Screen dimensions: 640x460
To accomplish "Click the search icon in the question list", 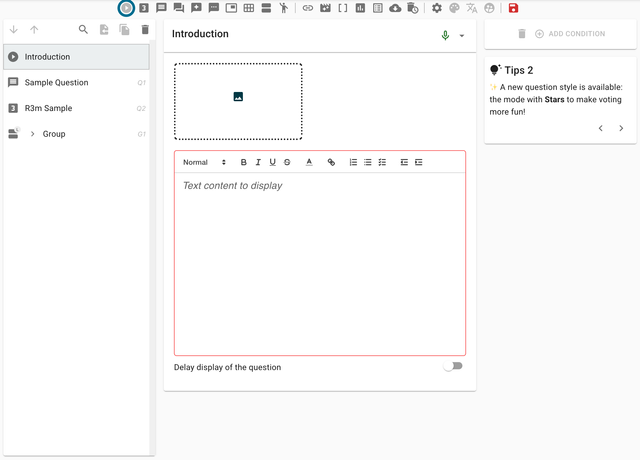I will point(83,30).
